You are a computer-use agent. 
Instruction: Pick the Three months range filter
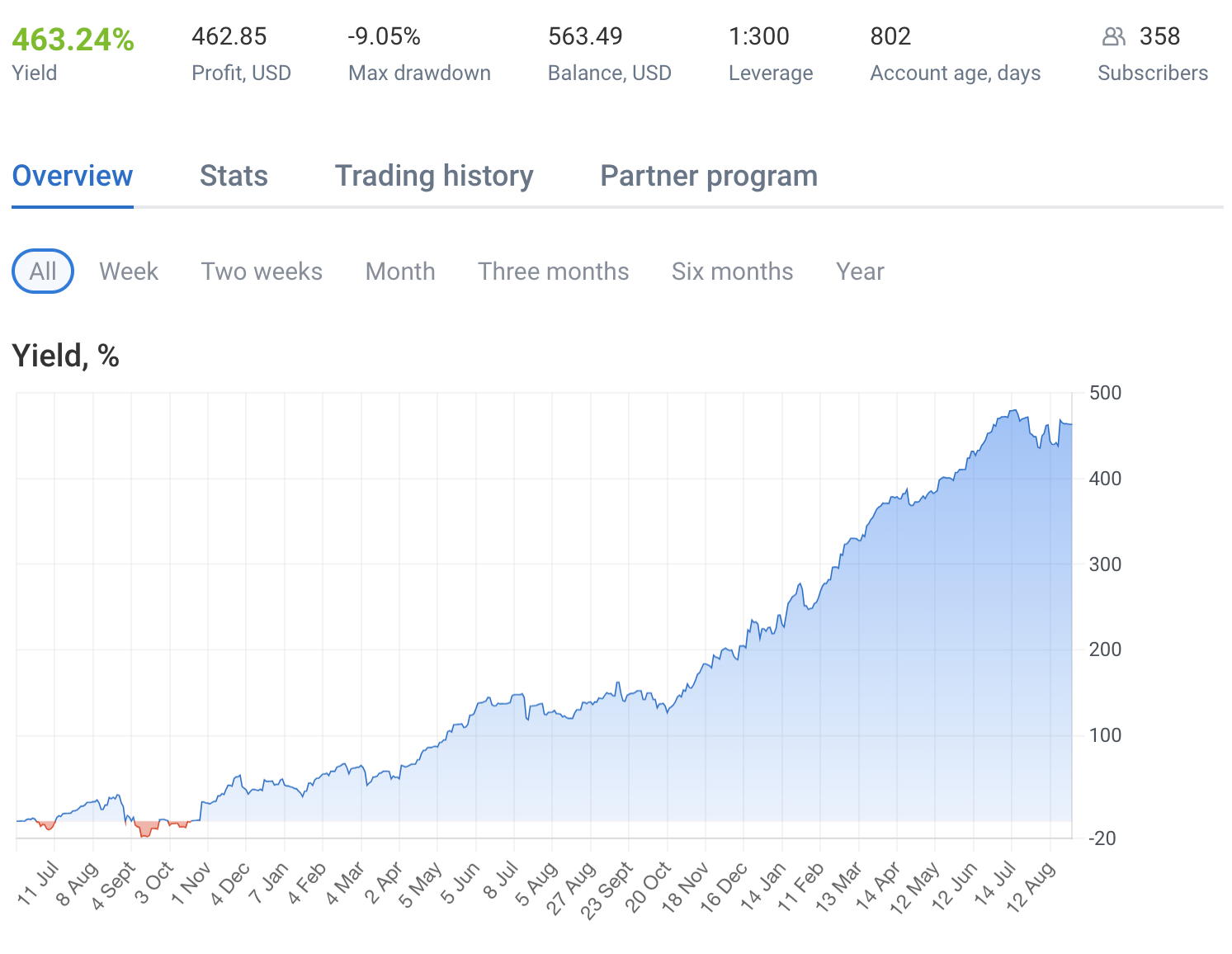[554, 272]
